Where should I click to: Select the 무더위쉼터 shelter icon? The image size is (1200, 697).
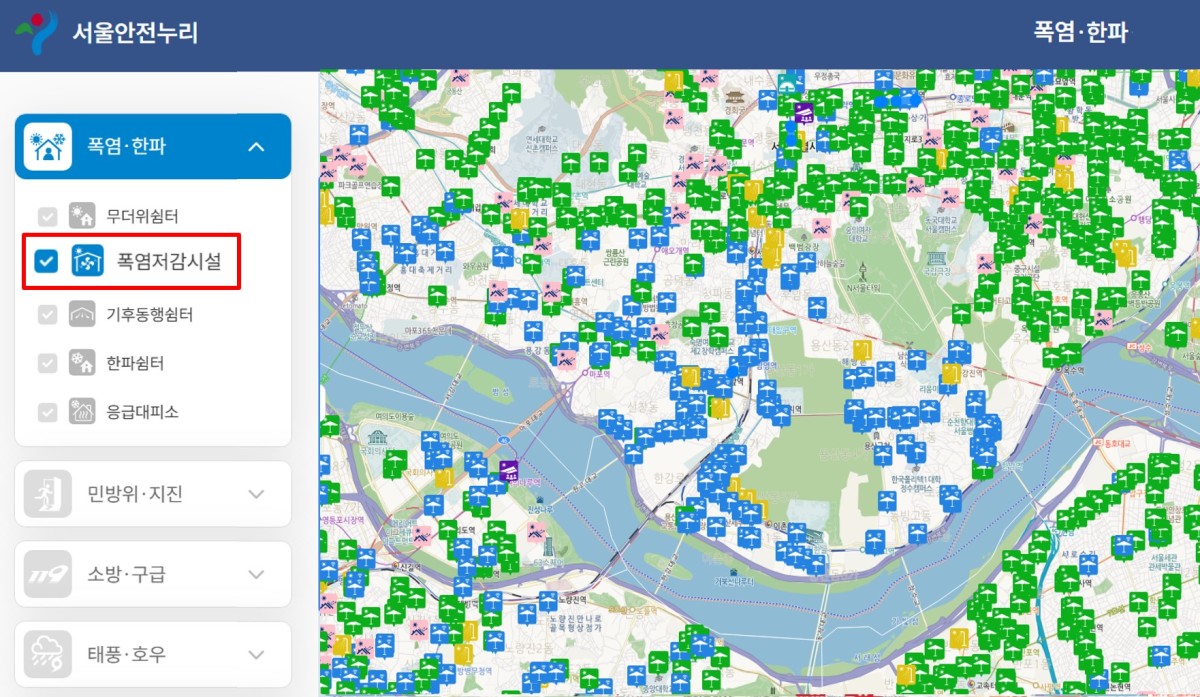click(82, 215)
